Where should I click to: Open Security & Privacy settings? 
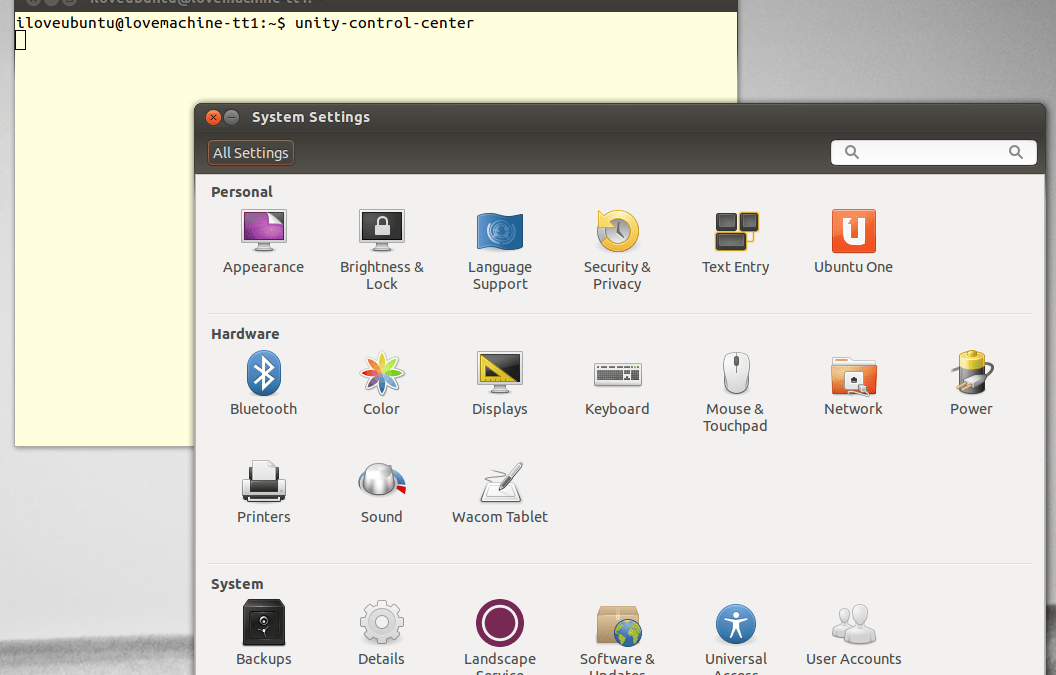[617, 249]
